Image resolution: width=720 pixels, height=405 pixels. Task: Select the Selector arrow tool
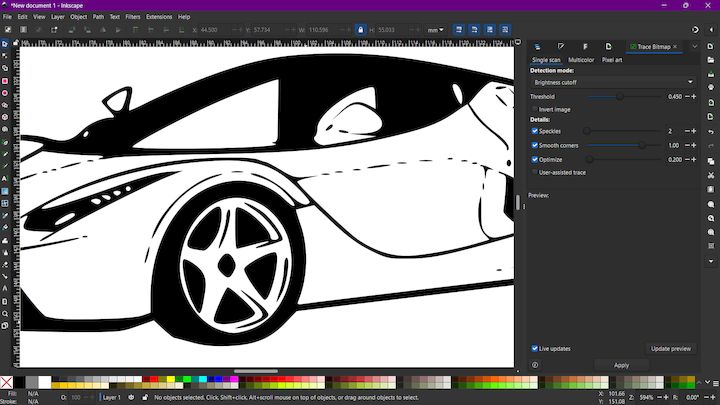pos(5,44)
